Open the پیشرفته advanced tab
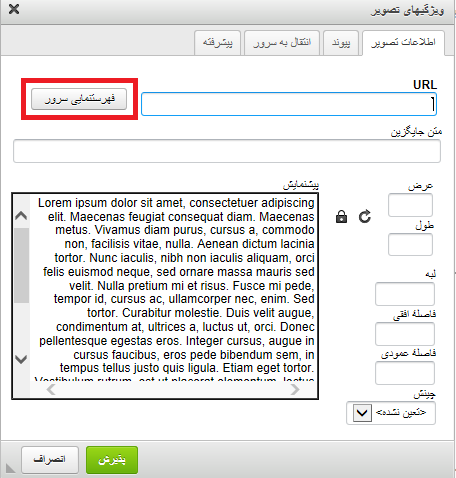This screenshot has width=456, height=478. pos(217,43)
